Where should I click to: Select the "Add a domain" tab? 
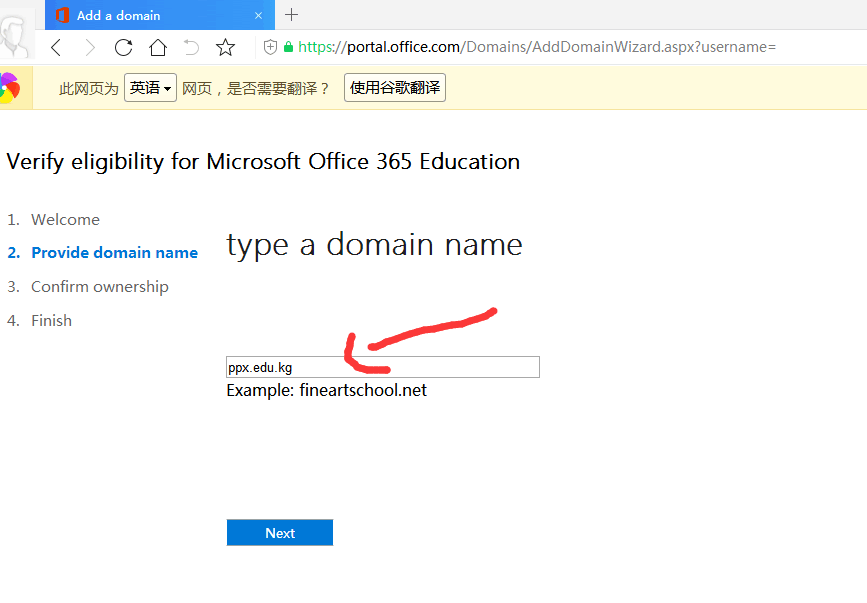coord(150,15)
